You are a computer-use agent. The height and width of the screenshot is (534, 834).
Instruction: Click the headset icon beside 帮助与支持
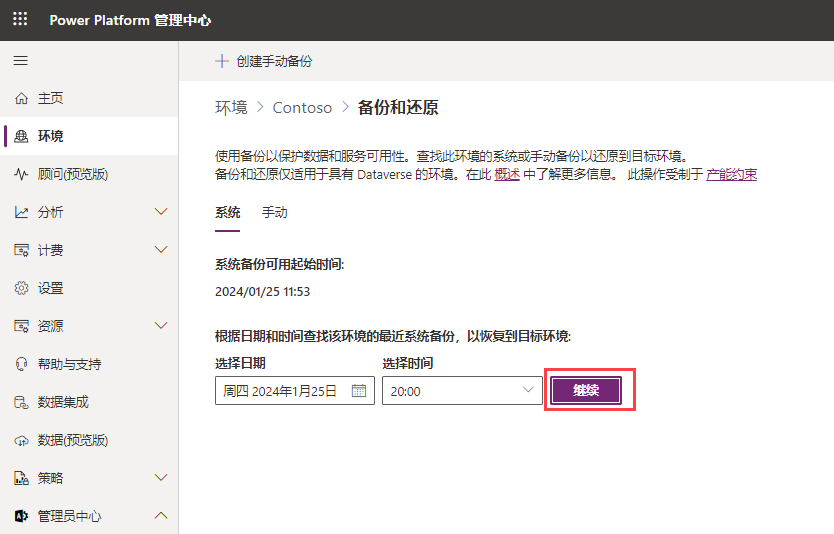pyautogui.click(x=21, y=364)
